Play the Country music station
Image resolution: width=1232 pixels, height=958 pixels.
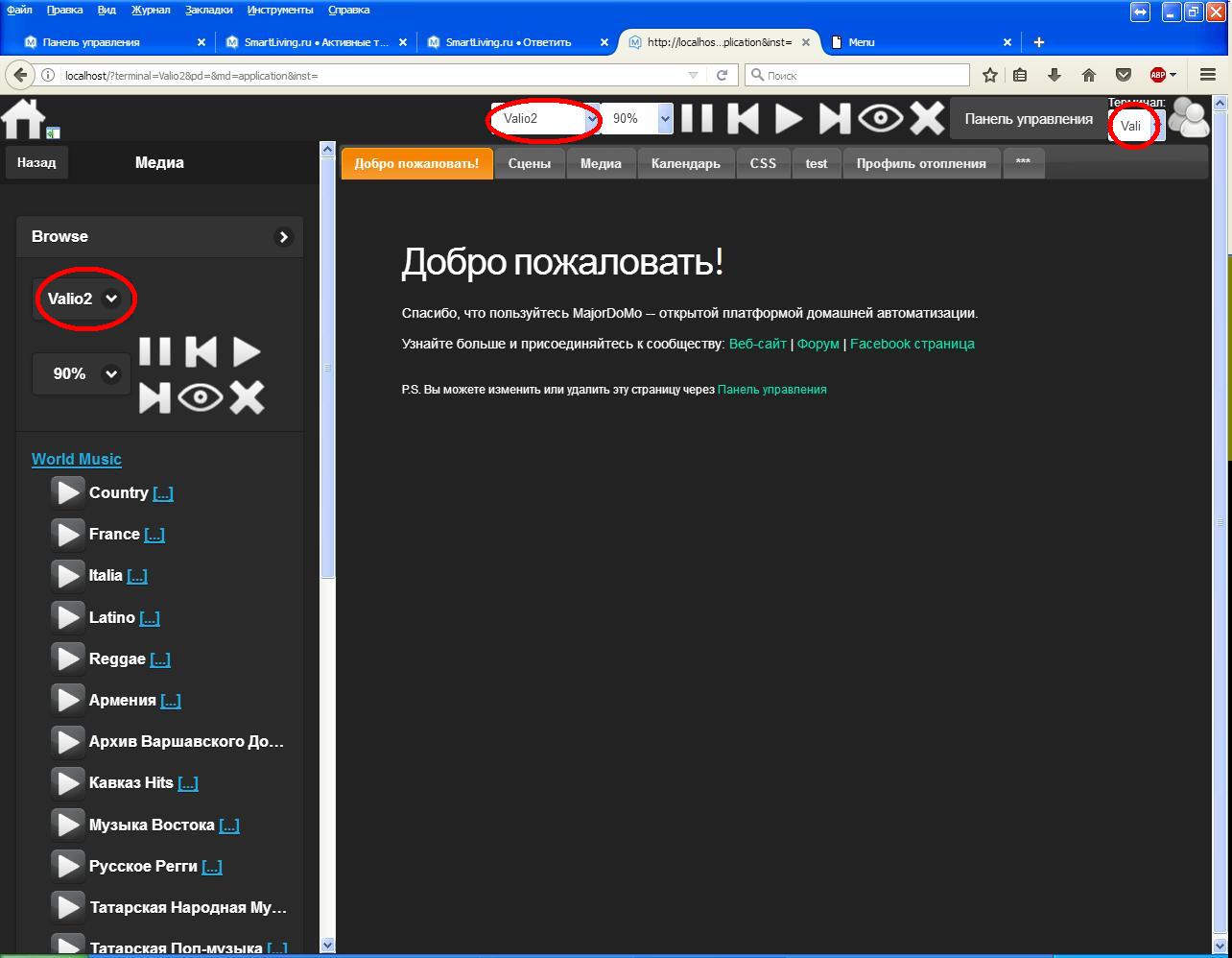68,492
